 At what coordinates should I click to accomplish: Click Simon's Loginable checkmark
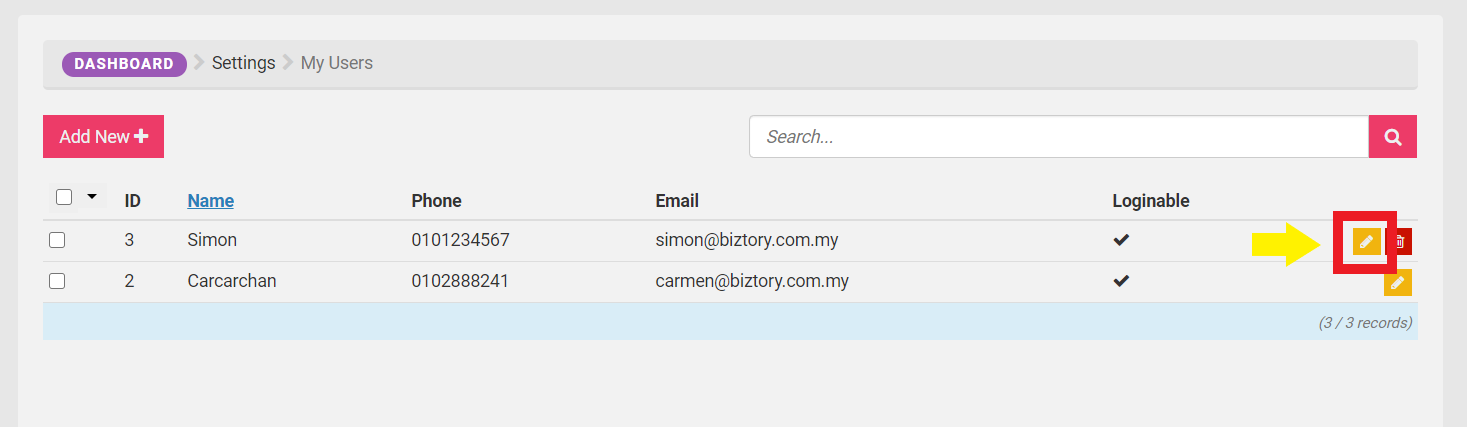1121,240
